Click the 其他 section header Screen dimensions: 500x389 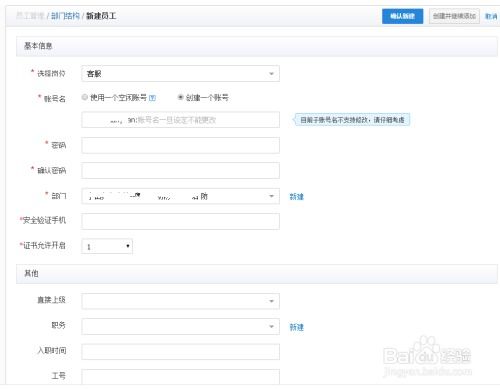[257, 274]
